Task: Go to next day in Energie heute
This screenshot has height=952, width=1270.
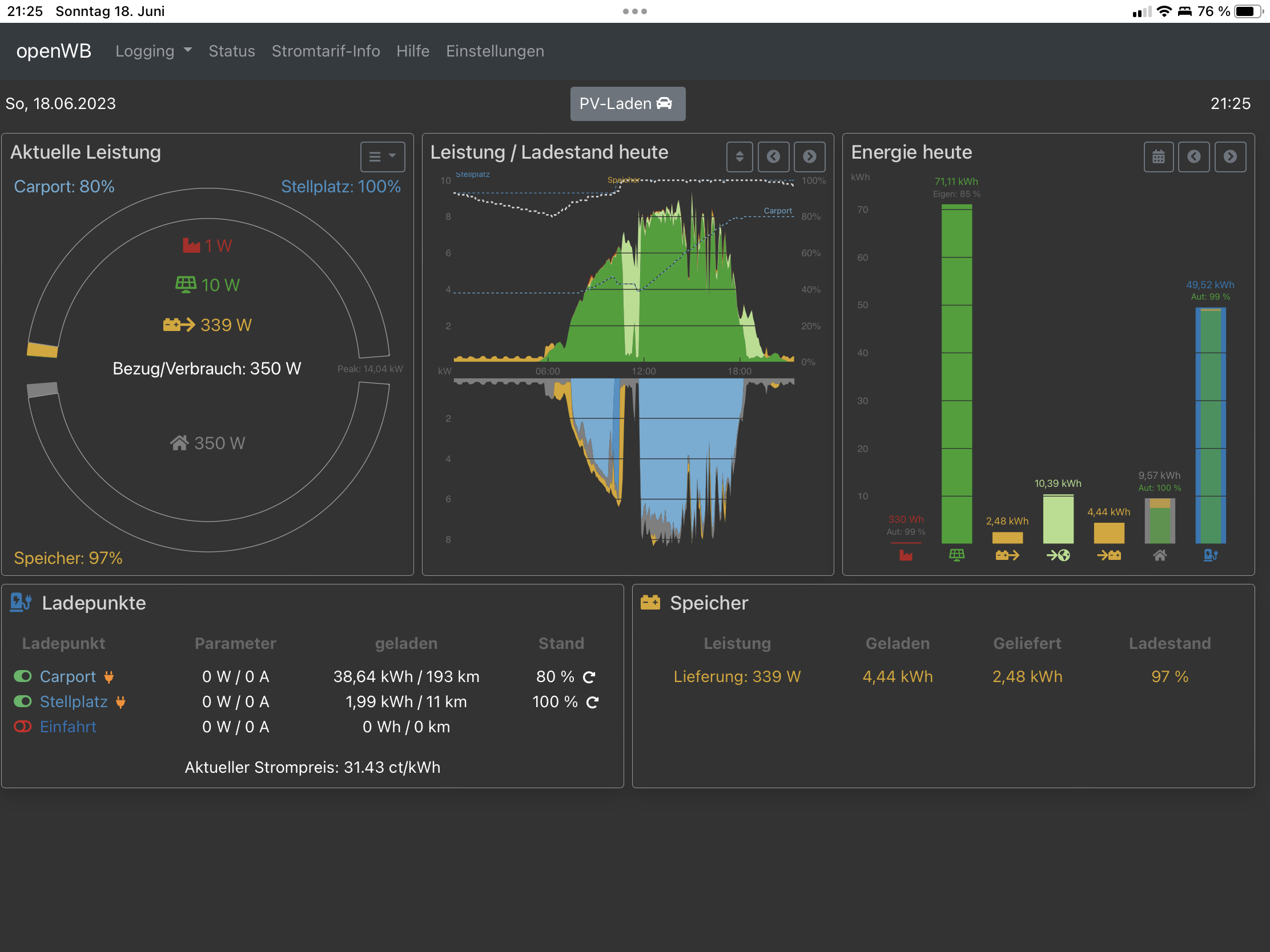Action: (1230, 156)
